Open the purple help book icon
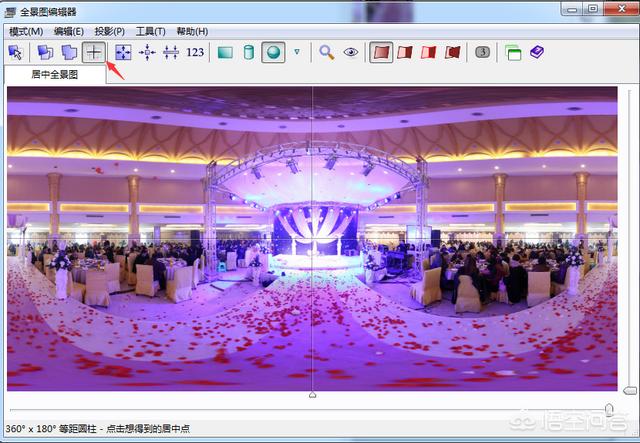 click(x=537, y=52)
